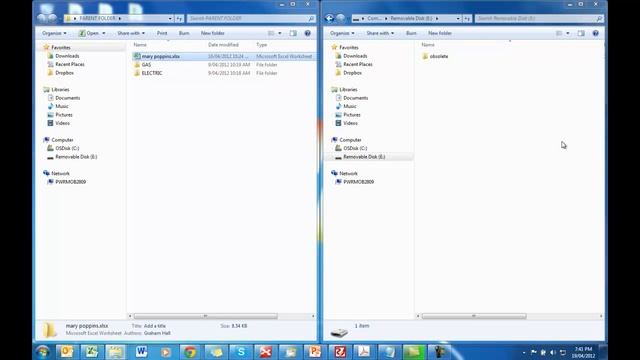The width and height of the screenshot is (640, 360).
Task: Open Skype from the taskbar
Action: coord(241,351)
